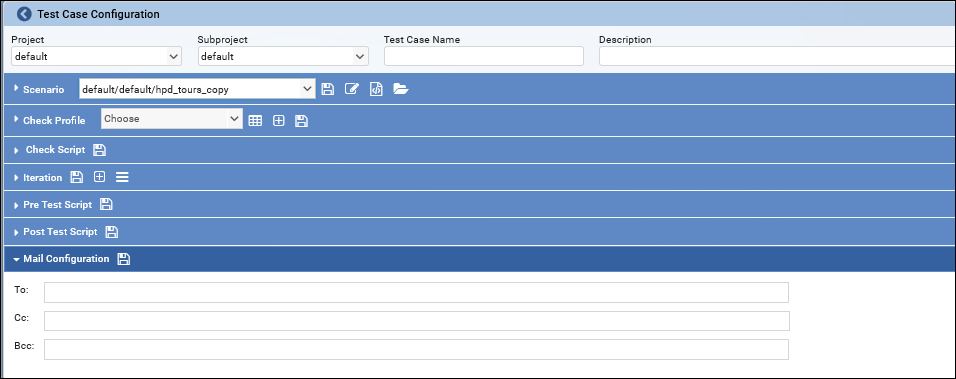This screenshot has width=956, height=379.
Task: Save the Scenario with its disk icon
Action: click(328, 89)
